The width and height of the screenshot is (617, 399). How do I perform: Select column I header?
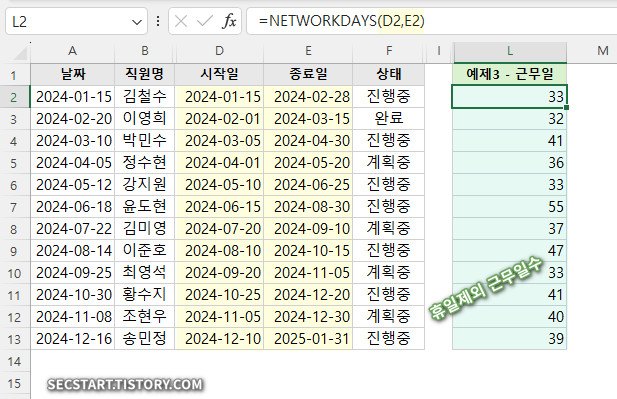[439, 51]
